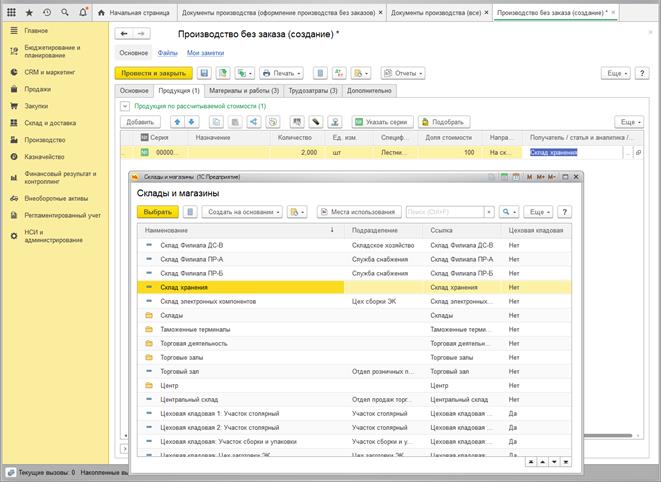The image size is (661, 482).
Task: Open the 'Трудозатраты (3)' tab
Action: (312, 90)
